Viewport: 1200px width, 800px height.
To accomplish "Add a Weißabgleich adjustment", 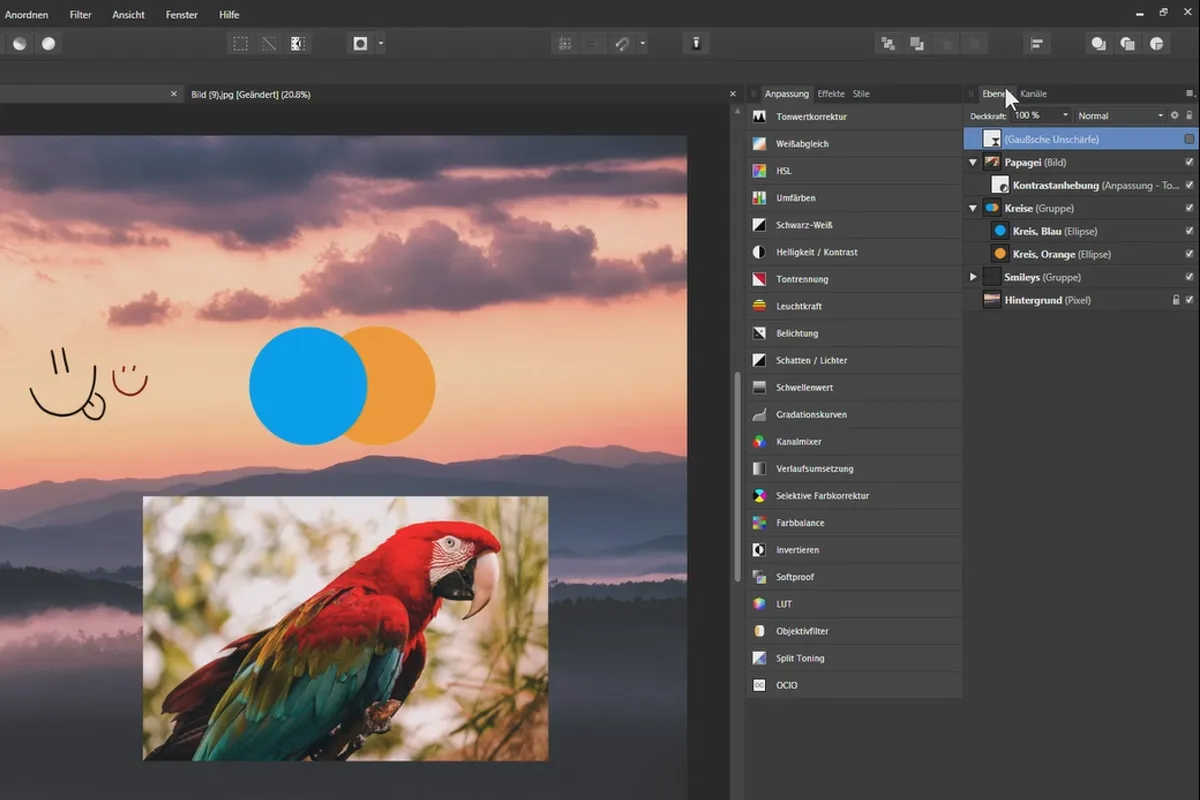I will click(855, 144).
